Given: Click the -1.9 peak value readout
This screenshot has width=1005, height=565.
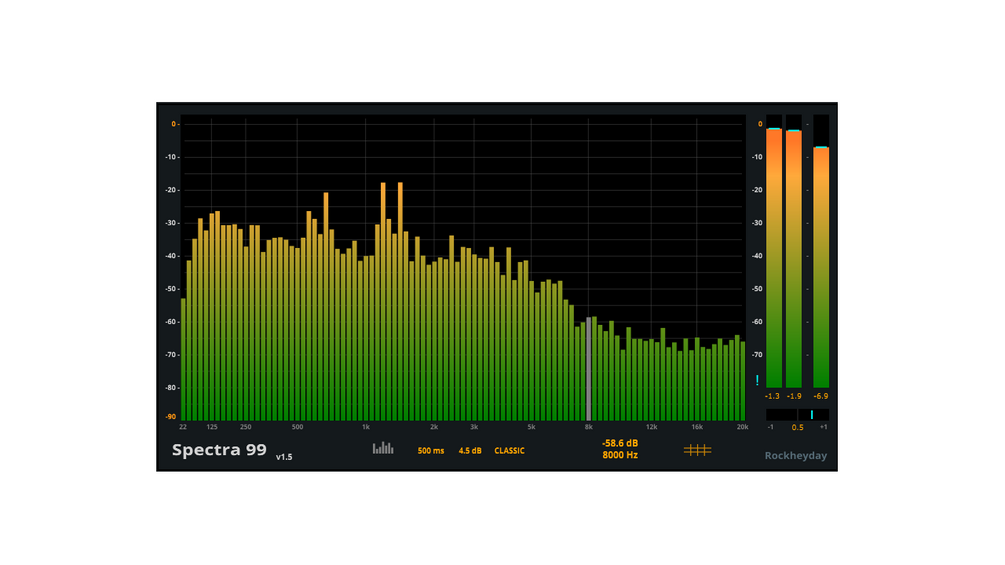Looking at the screenshot, I should coord(794,397).
